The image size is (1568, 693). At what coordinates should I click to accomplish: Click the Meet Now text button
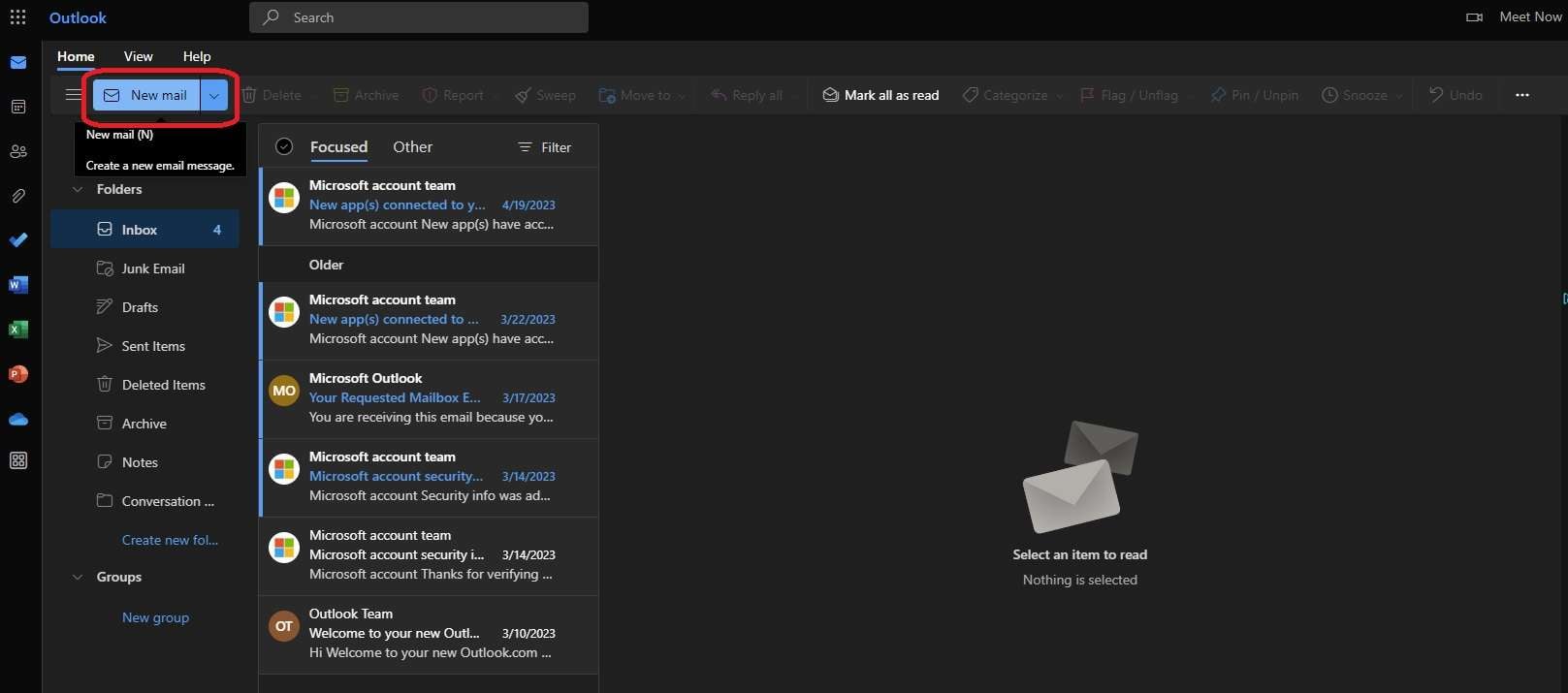tap(1530, 16)
